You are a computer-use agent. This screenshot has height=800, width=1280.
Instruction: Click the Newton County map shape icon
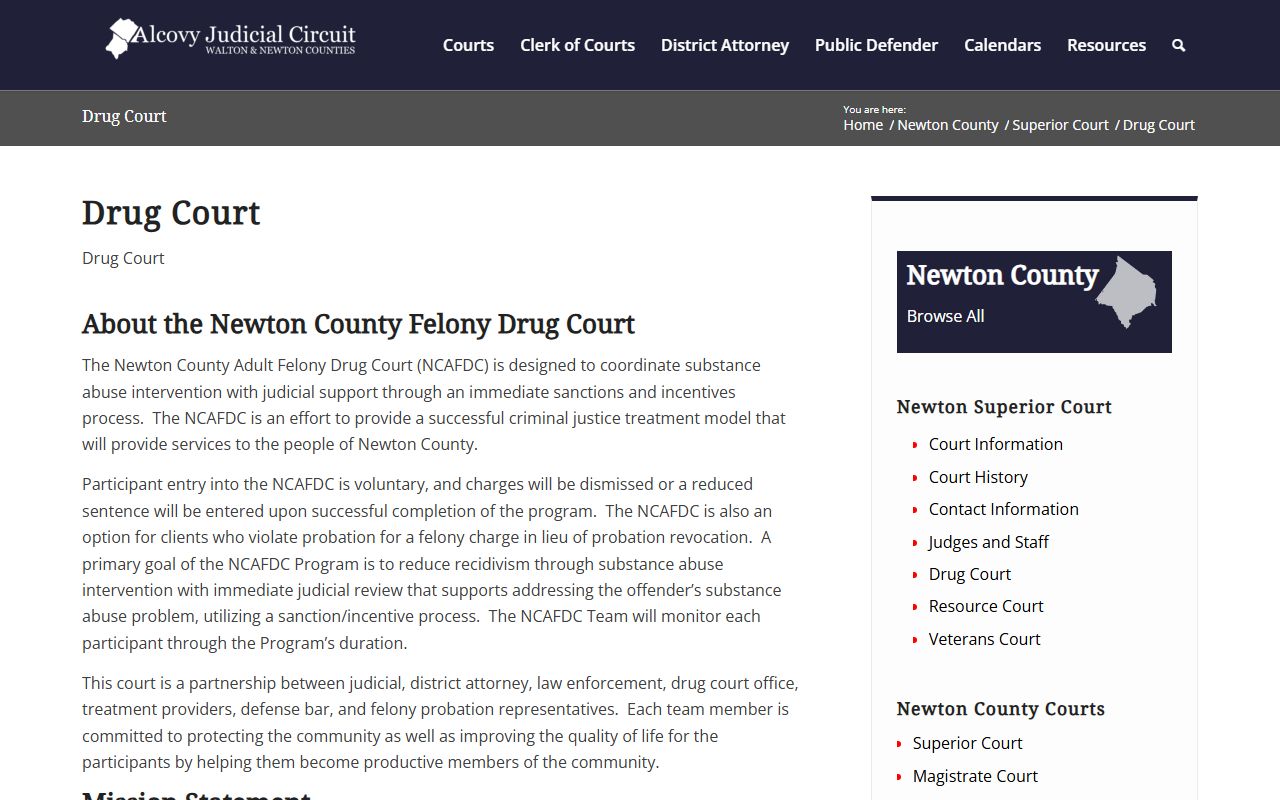1126,293
